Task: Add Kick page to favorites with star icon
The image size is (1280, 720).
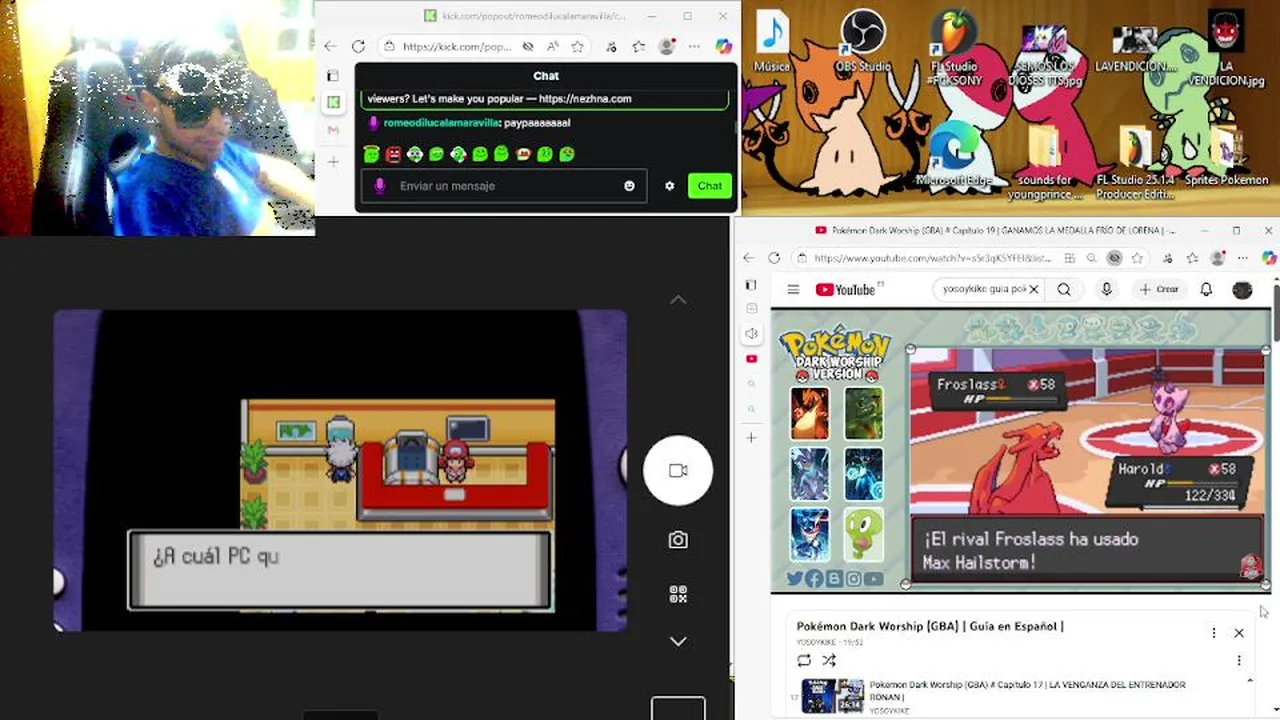Action: click(577, 46)
